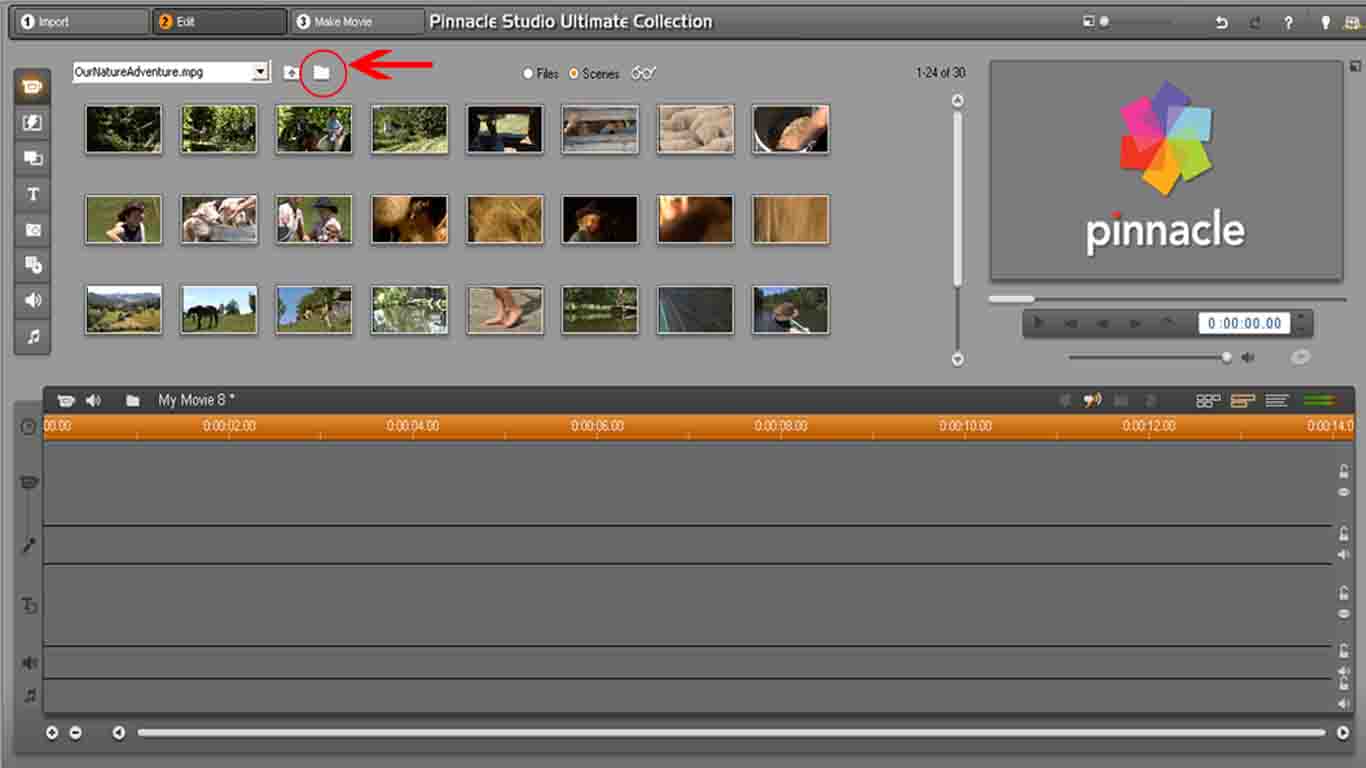Switch the movie window to Storyboard view

(x=1208, y=401)
